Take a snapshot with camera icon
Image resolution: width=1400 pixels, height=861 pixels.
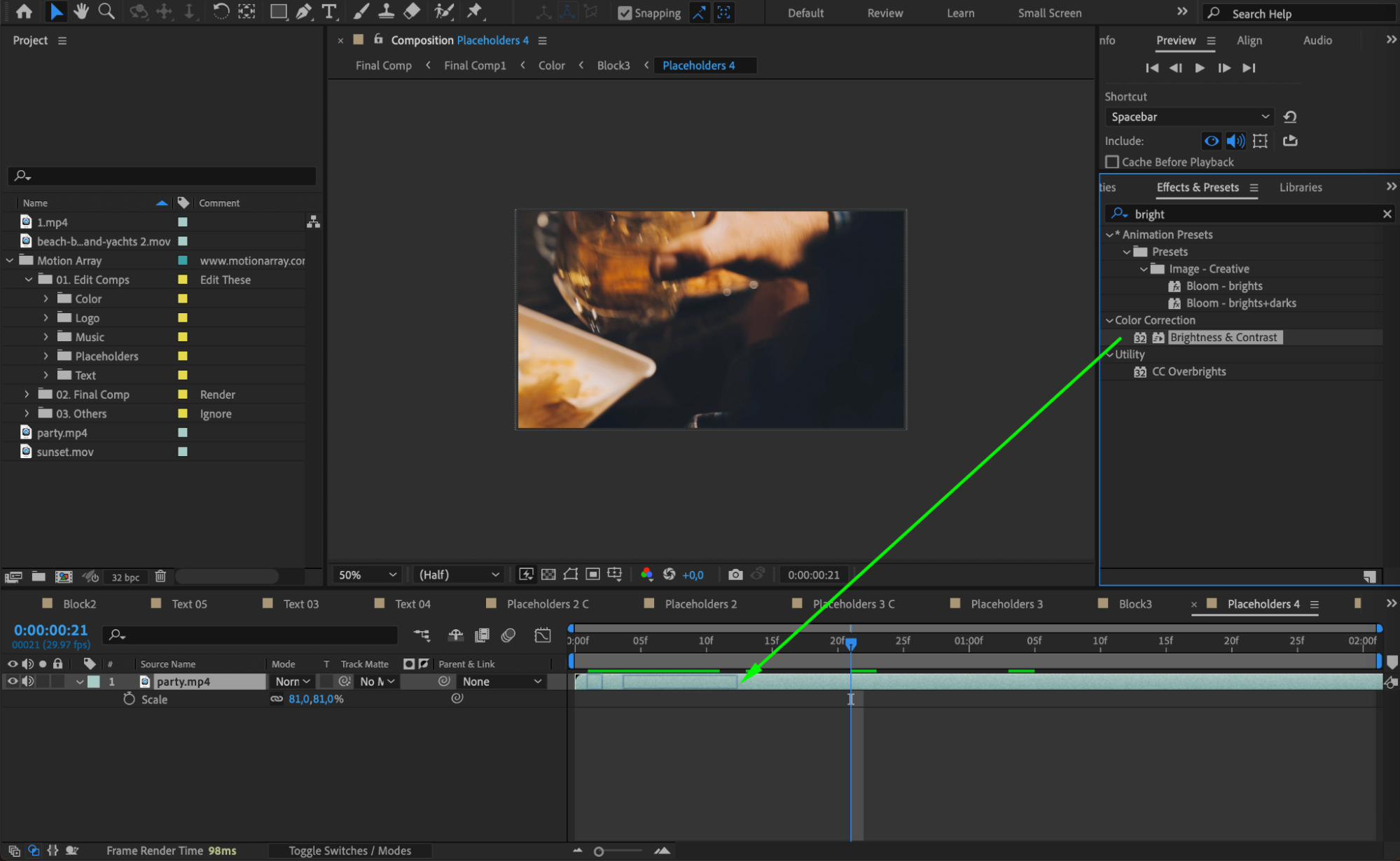click(x=735, y=574)
